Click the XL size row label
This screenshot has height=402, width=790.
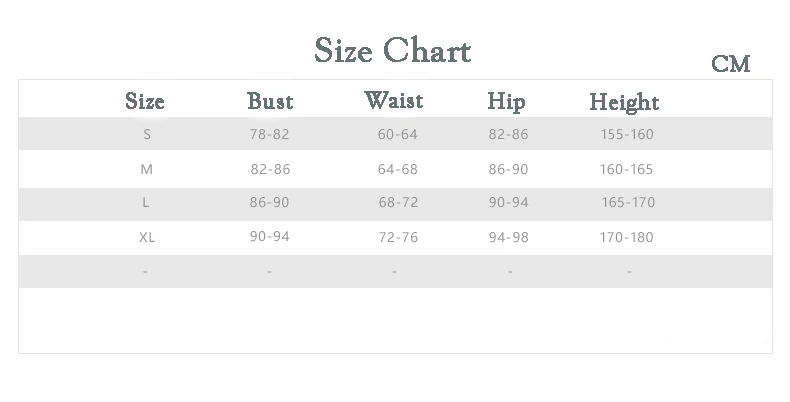coord(147,237)
